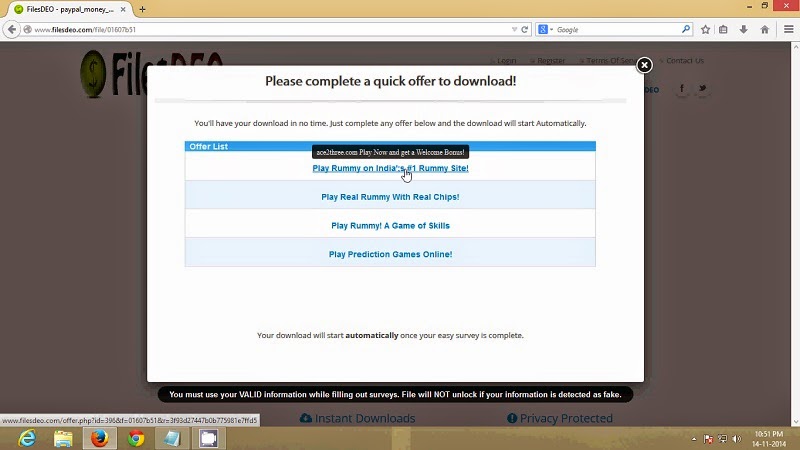800x450 pixels.
Task: Open the Downloads arrow icon
Action: tap(744, 30)
